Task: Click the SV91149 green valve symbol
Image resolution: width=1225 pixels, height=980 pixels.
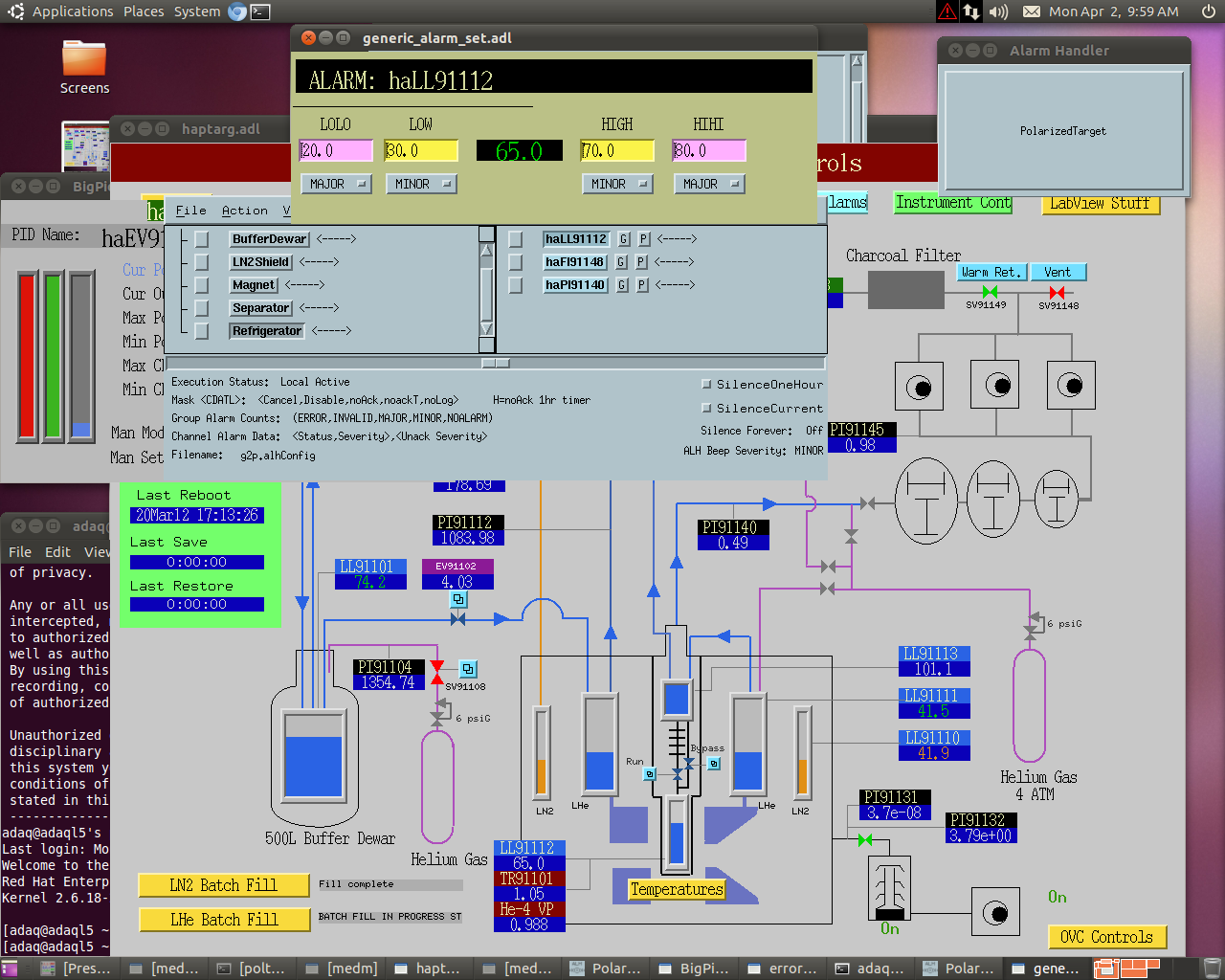Action: click(990, 293)
